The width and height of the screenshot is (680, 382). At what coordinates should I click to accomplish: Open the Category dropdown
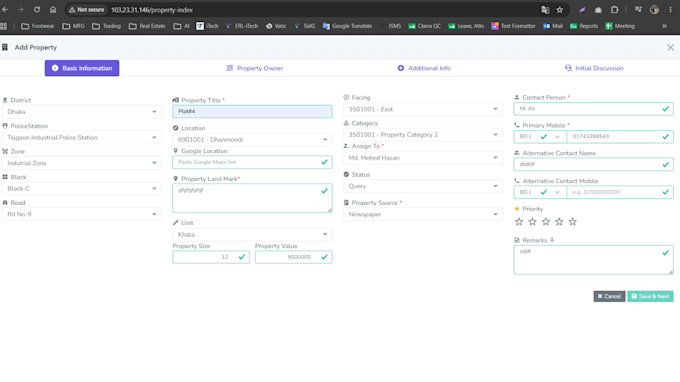coord(423,135)
